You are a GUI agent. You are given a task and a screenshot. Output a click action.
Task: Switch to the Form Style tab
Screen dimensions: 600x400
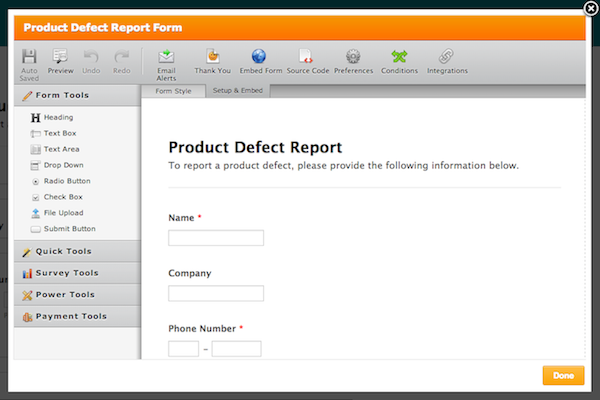[172, 91]
